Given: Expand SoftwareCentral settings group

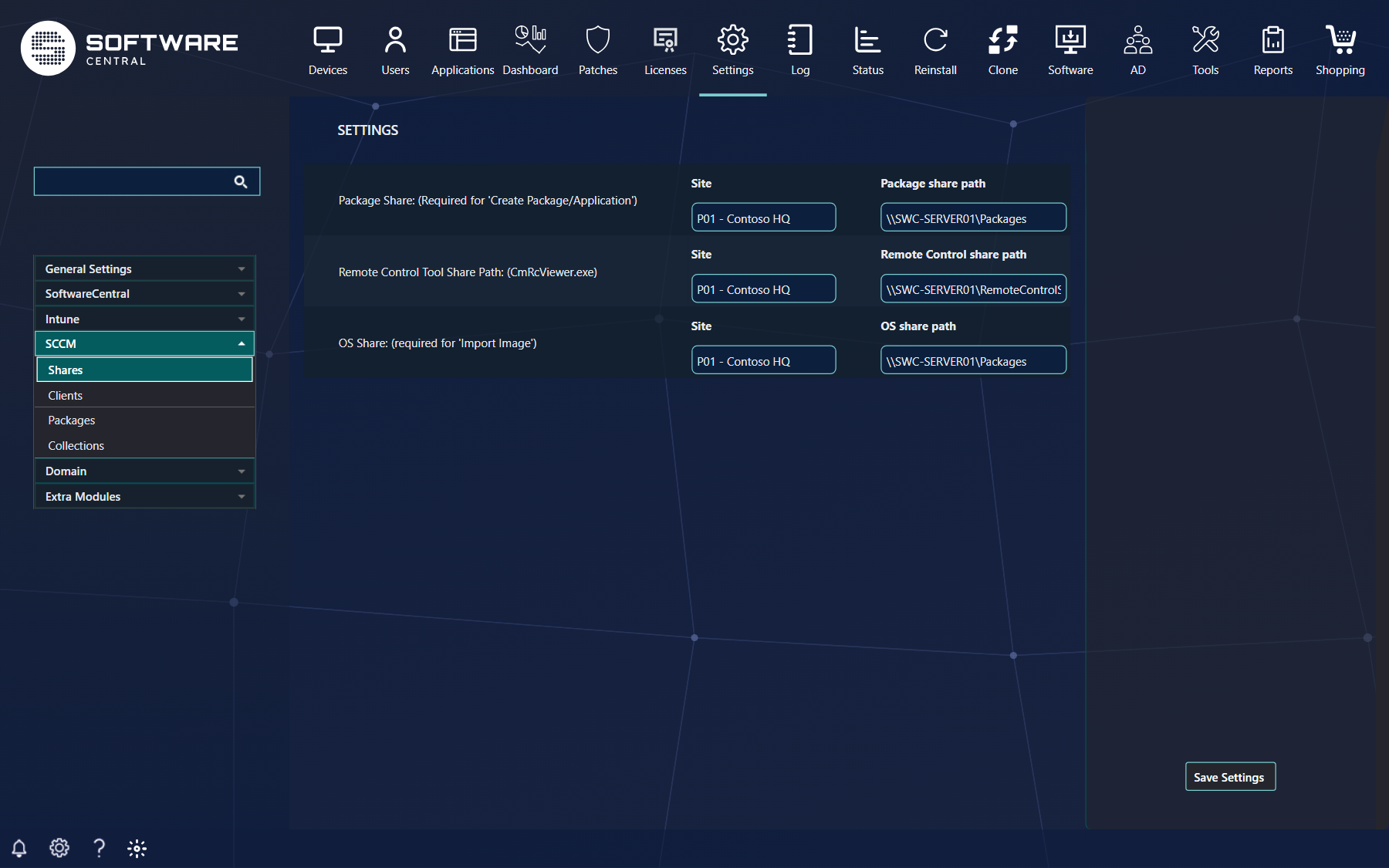Looking at the screenshot, I should click(144, 294).
